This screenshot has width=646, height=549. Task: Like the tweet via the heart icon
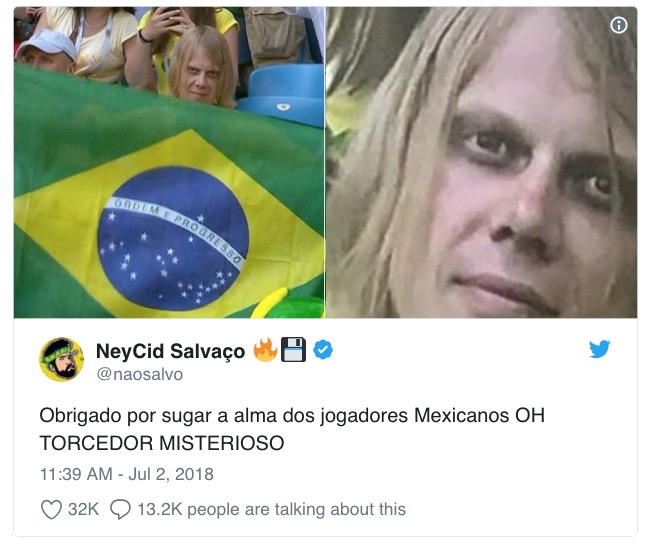click(x=51, y=509)
